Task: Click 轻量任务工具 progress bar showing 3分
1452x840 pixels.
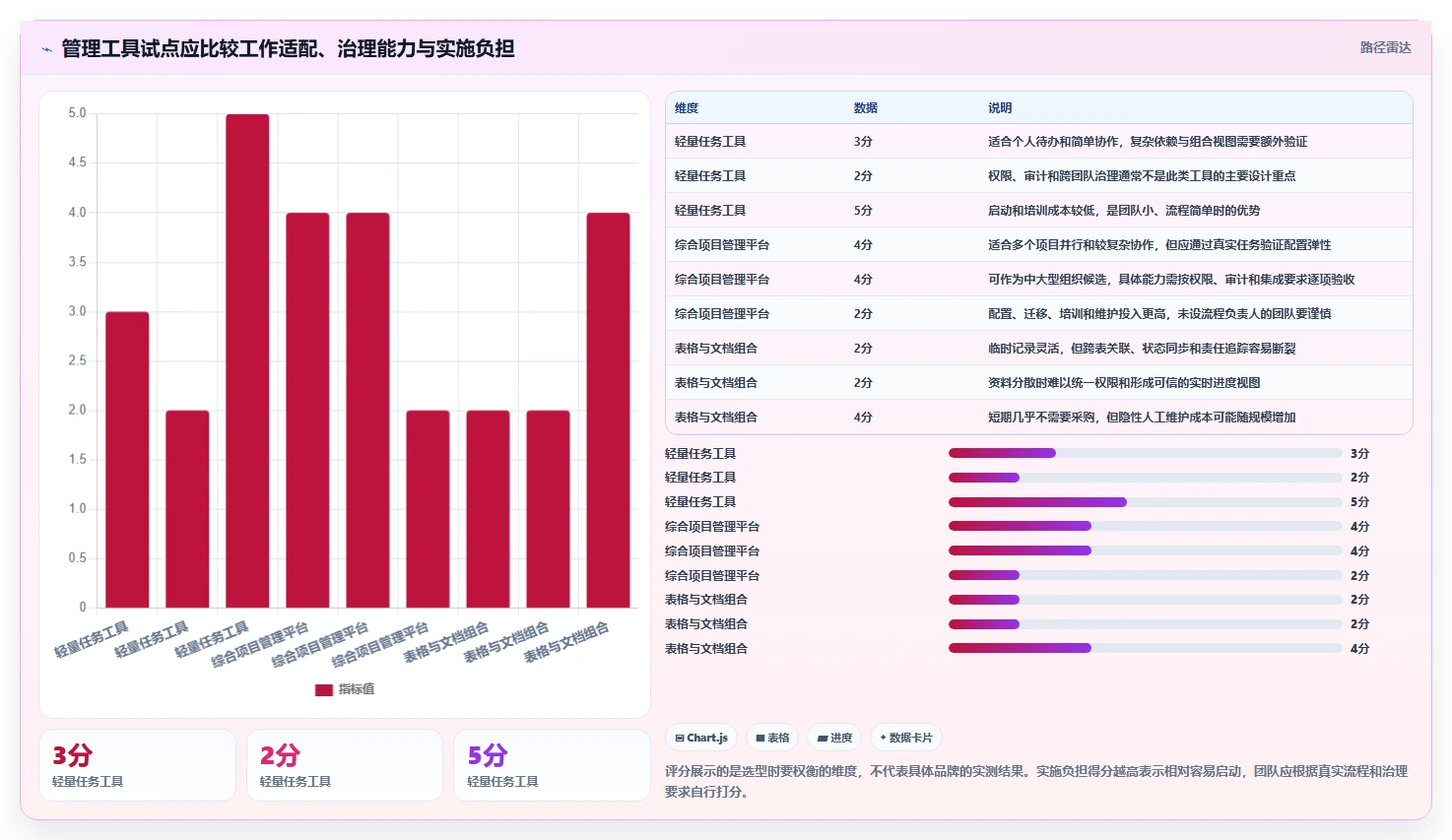Action: [x=1145, y=453]
